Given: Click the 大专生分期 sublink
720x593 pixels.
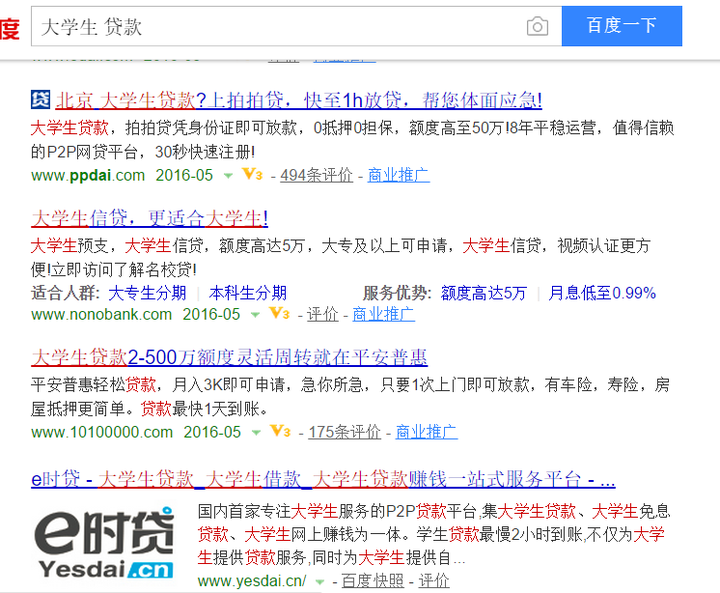Looking at the screenshot, I should pos(147,293).
